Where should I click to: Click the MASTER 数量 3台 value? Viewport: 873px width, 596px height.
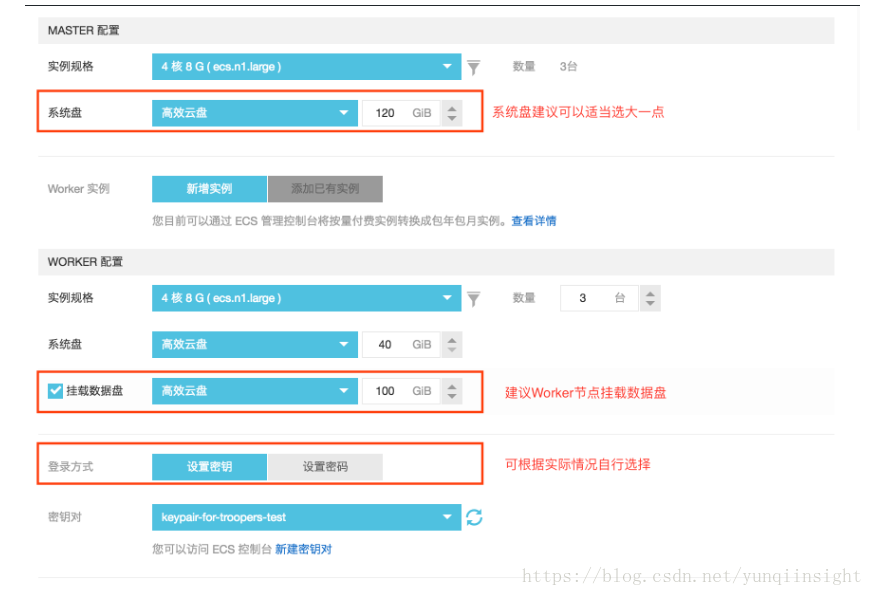coord(568,67)
